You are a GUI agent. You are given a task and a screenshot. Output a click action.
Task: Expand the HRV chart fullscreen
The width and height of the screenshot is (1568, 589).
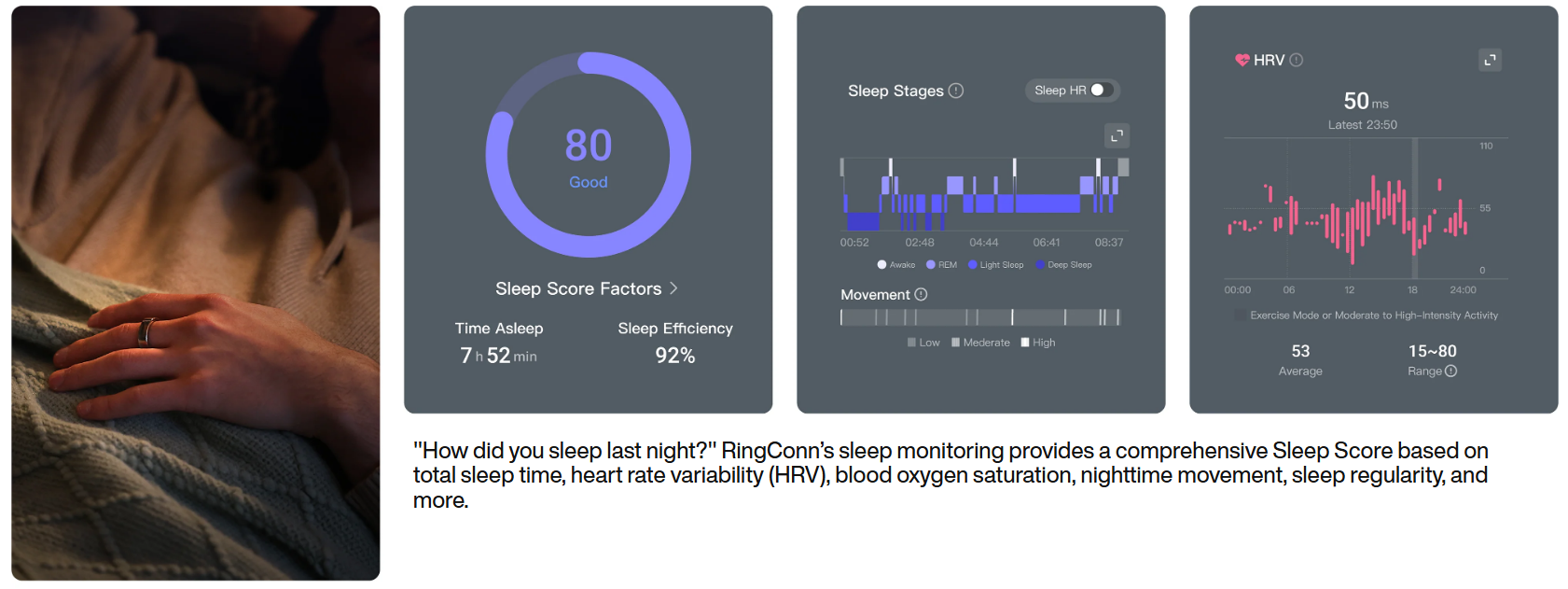(x=1490, y=60)
